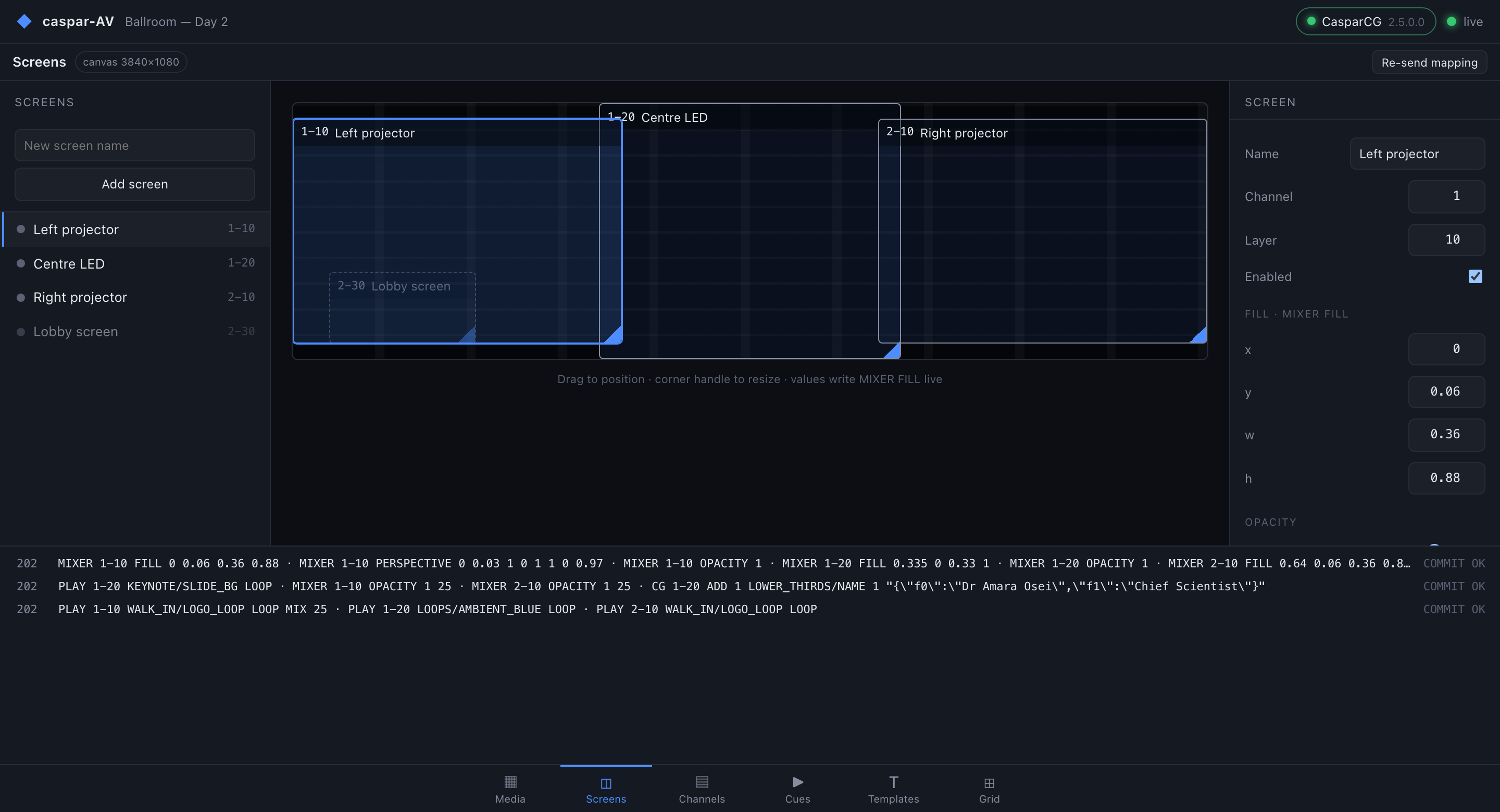Edit the Name field Left projector
This screenshot has height=812, width=1500.
click(x=1417, y=154)
